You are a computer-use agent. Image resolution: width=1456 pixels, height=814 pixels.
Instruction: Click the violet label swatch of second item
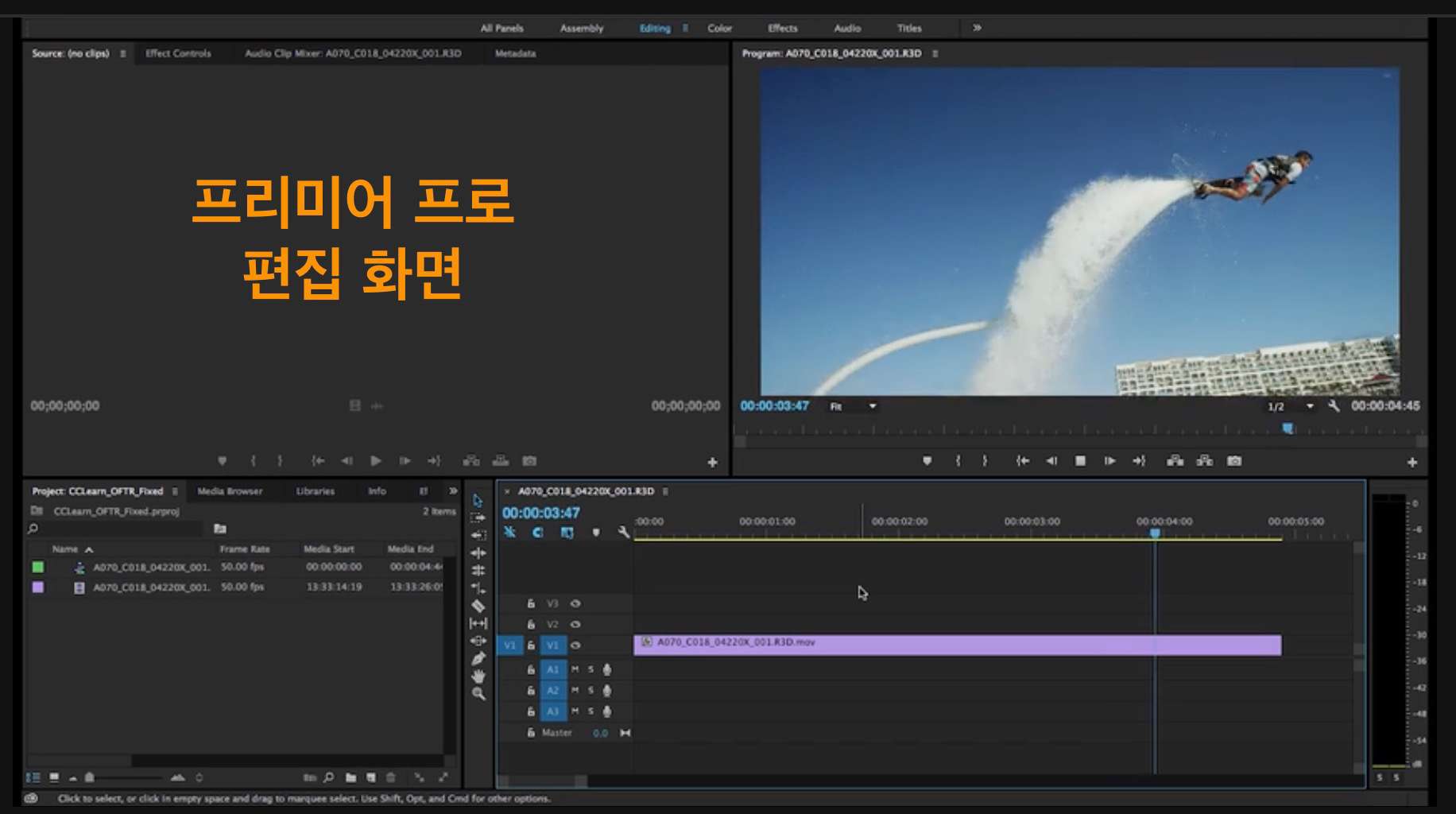click(x=37, y=587)
